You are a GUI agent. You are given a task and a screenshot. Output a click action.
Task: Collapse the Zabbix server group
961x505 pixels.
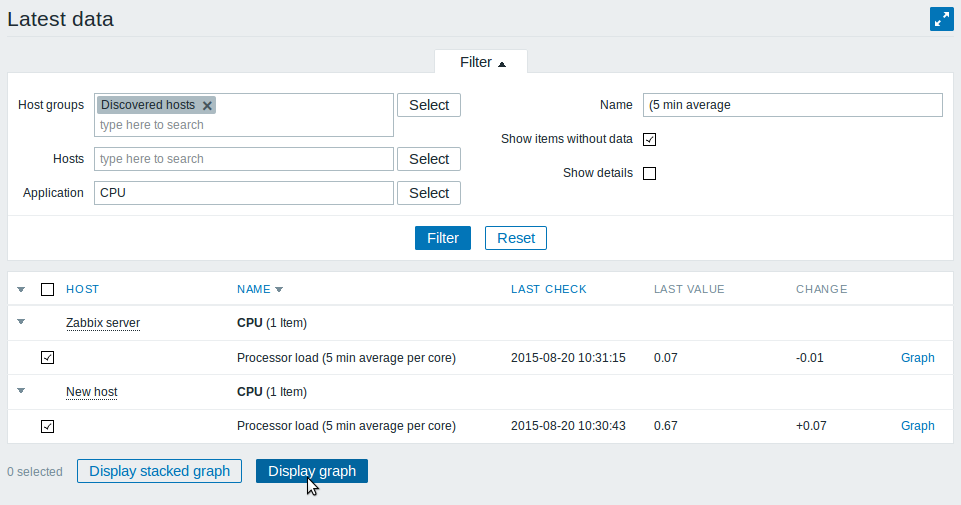pyautogui.click(x=21, y=322)
